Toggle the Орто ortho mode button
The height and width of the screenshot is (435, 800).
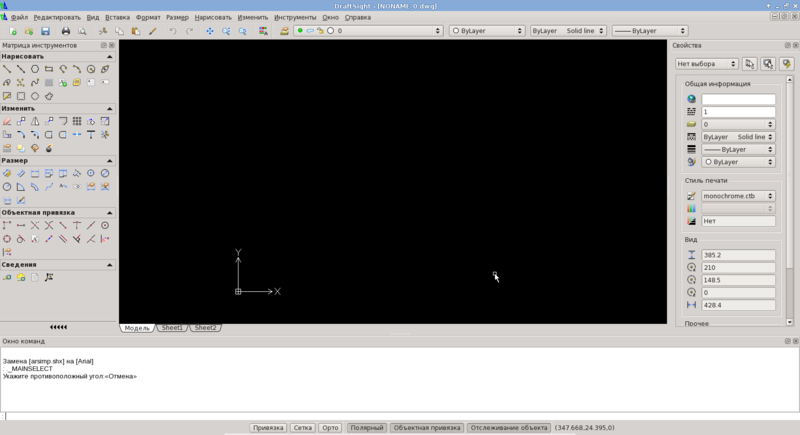coord(330,428)
